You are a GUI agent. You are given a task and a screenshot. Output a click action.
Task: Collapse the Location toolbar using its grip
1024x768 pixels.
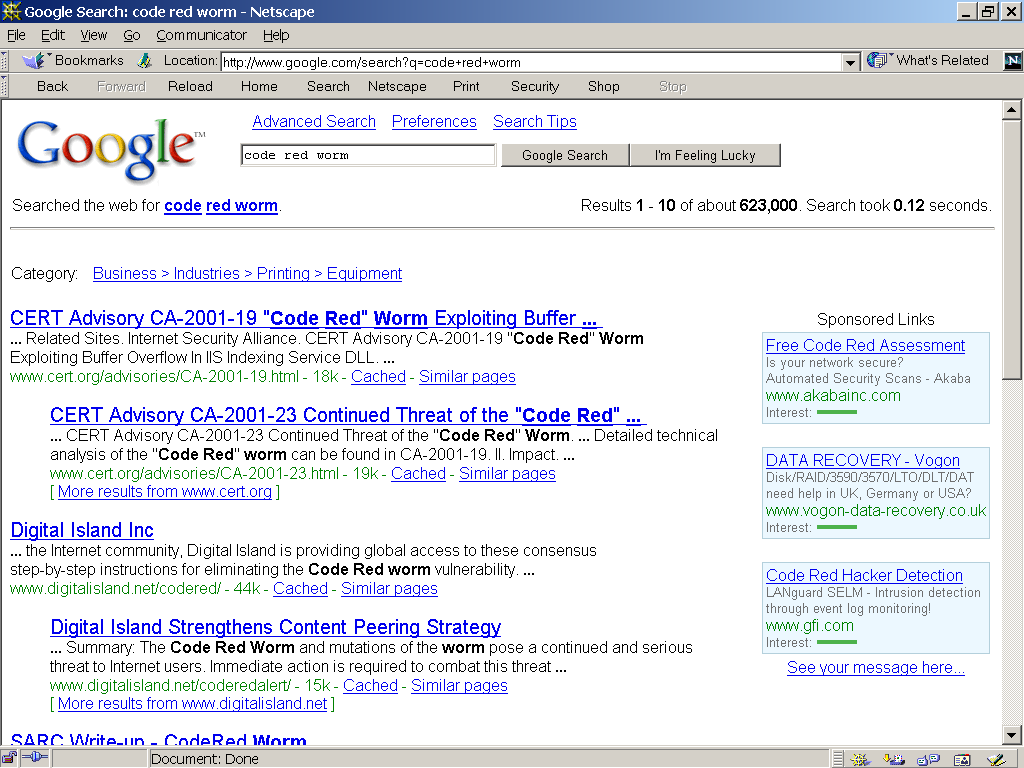(4, 61)
